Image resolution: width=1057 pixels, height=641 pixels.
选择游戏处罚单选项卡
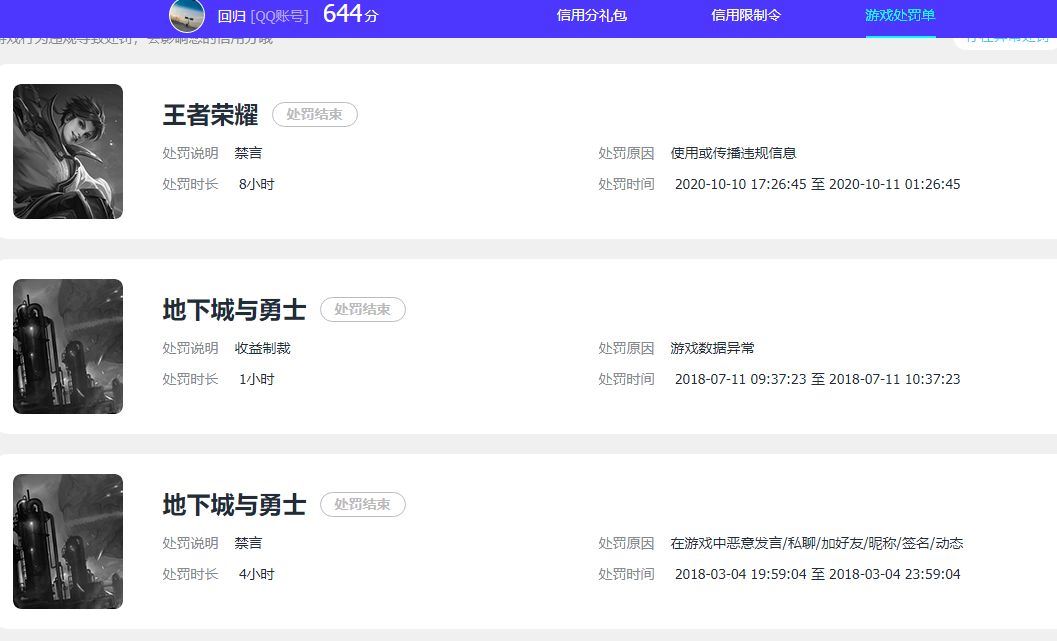click(x=899, y=16)
